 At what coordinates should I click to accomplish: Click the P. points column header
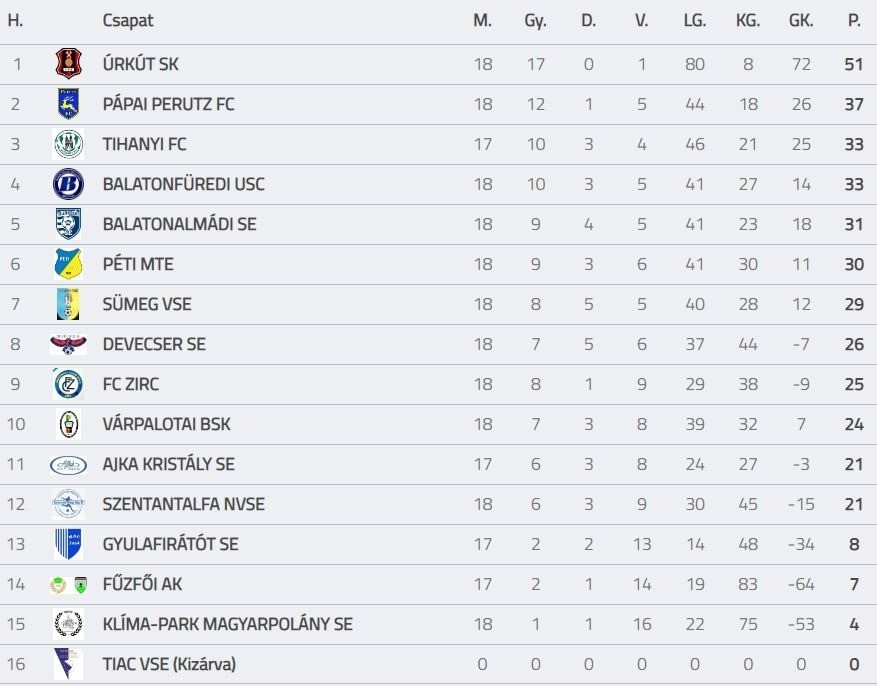(x=854, y=20)
